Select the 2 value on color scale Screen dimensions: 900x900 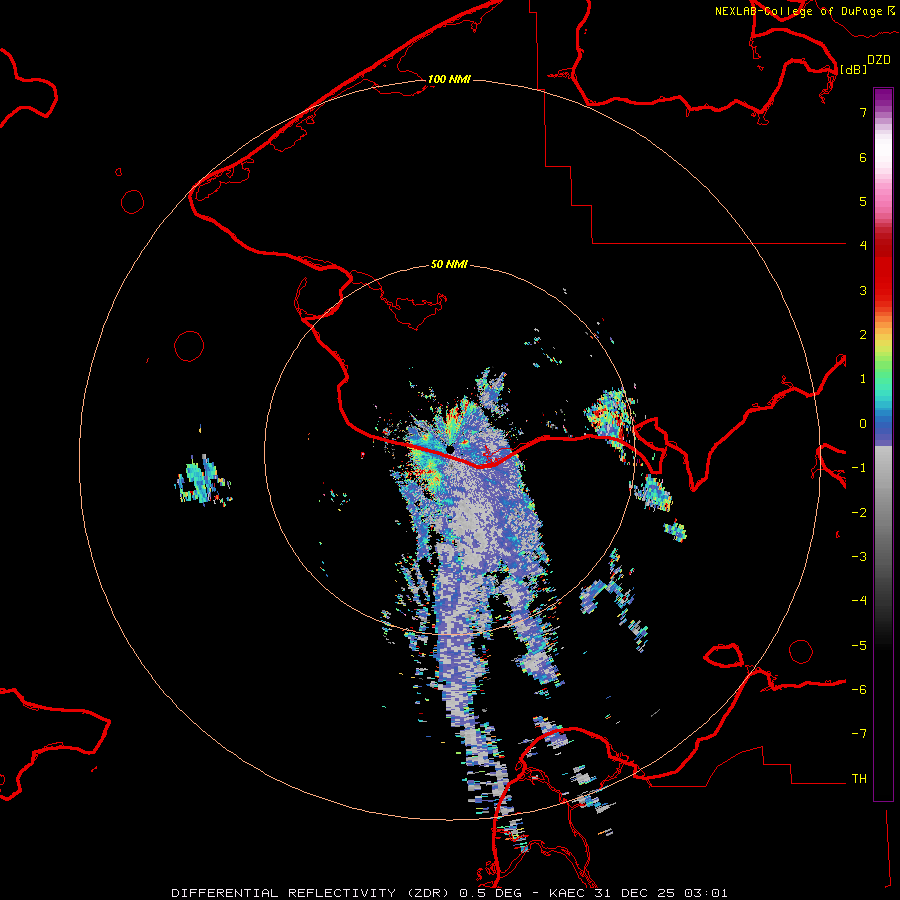(x=863, y=335)
